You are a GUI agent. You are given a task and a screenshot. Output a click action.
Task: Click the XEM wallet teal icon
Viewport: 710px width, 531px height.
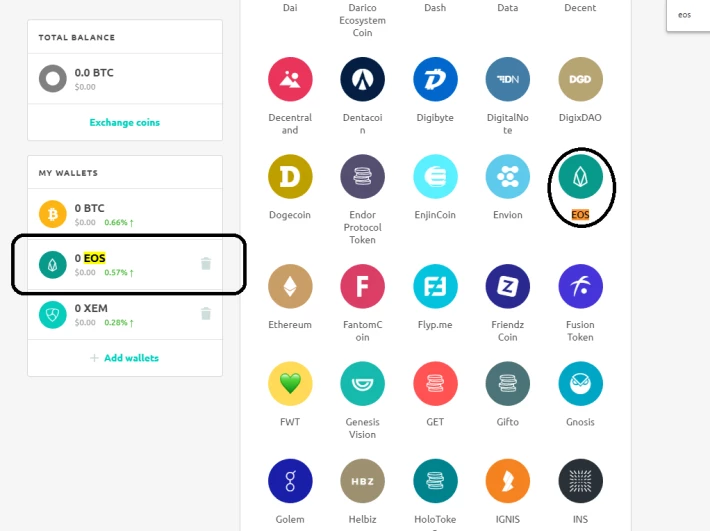(x=53, y=315)
